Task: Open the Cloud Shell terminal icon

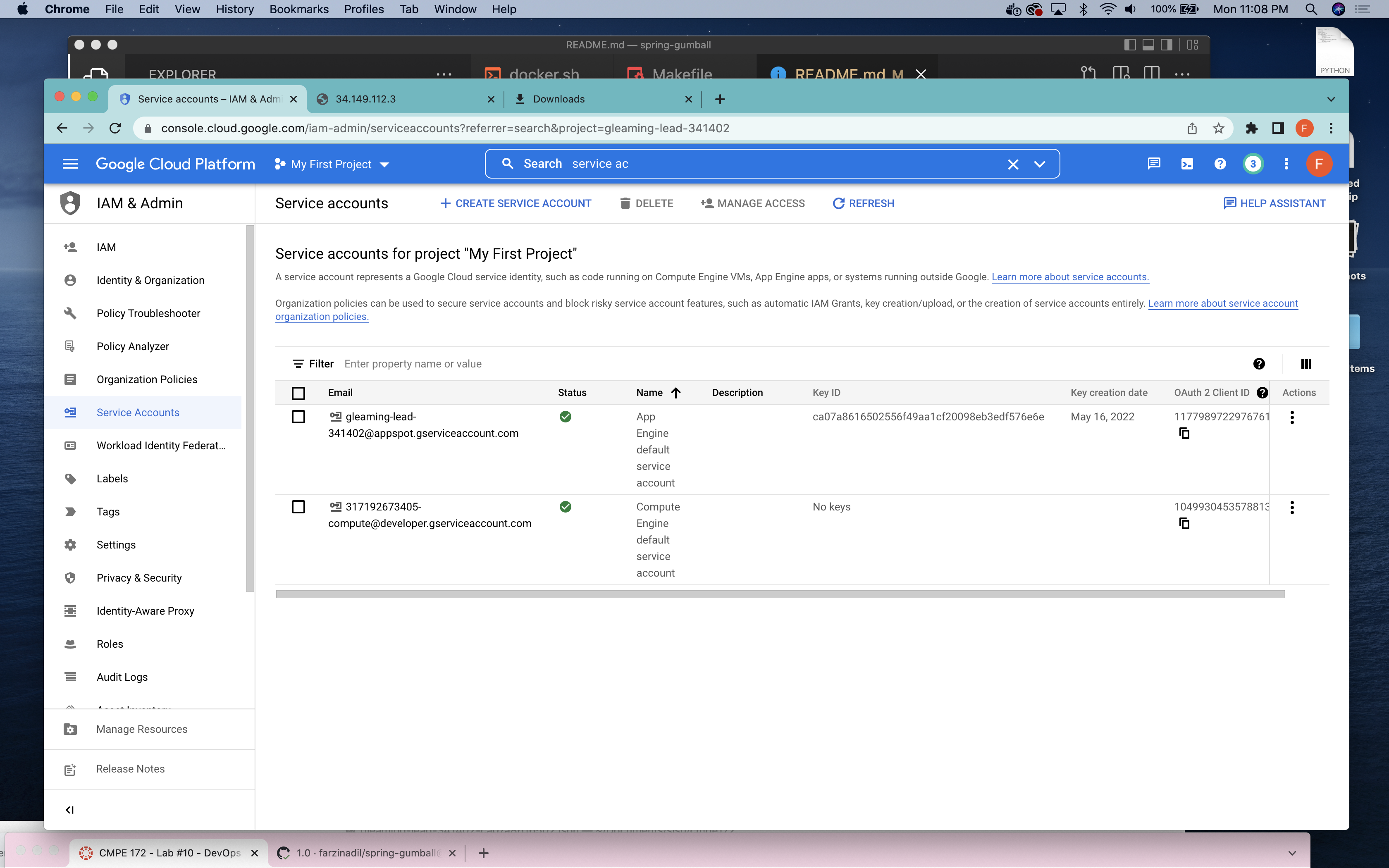Action: [1187, 164]
